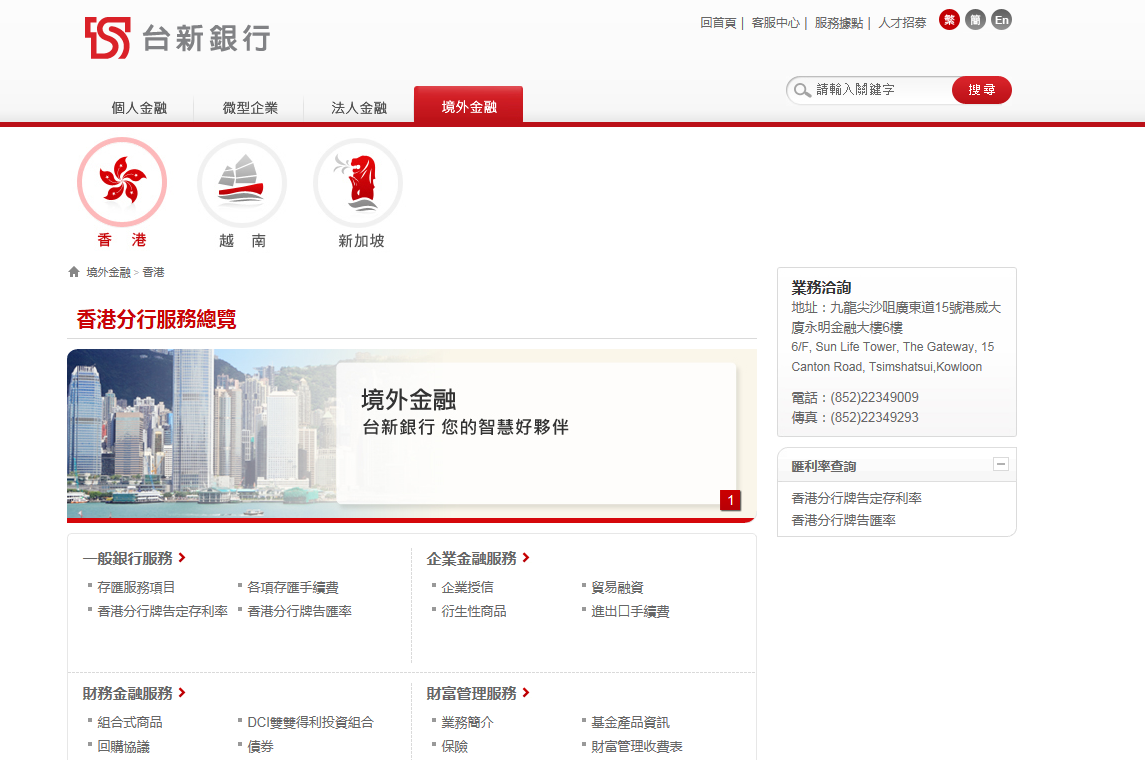Image resolution: width=1145 pixels, height=760 pixels.
Task: Select the Hong Kong bauhinia flower icon
Action: point(122,182)
